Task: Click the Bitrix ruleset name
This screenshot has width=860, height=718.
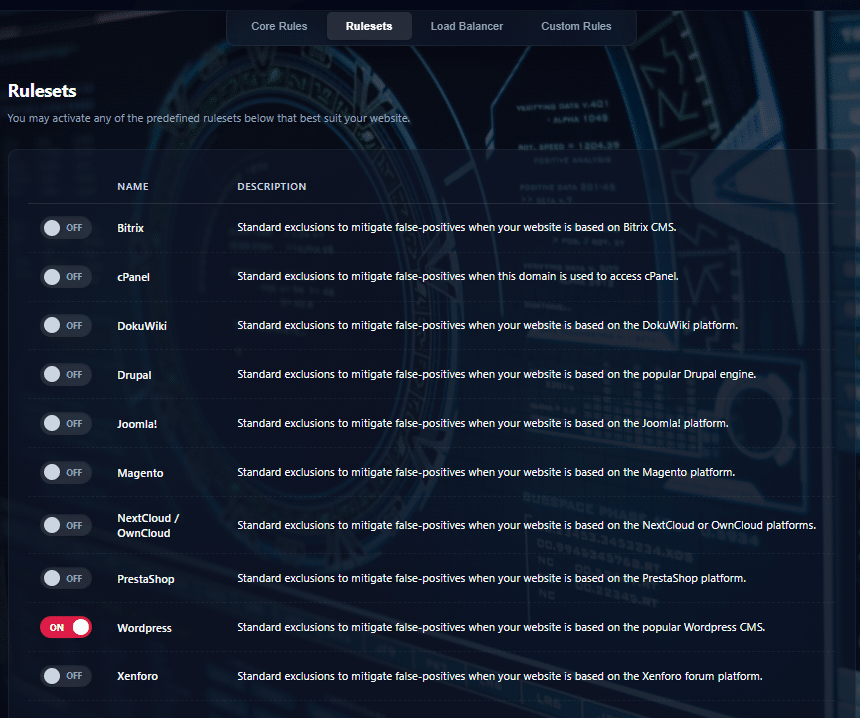Action: [x=131, y=228]
